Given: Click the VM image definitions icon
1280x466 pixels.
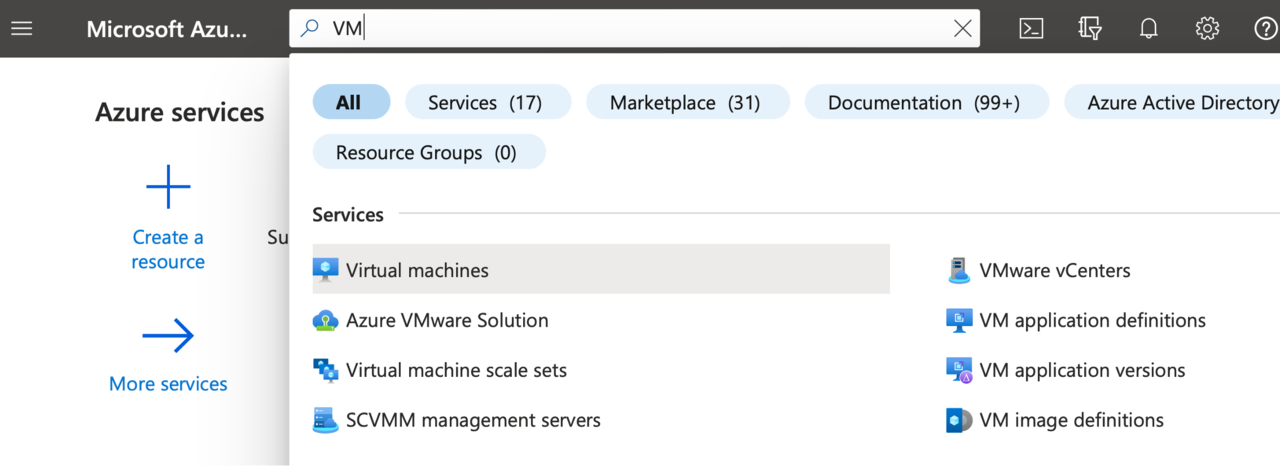Looking at the screenshot, I should (959, 420).
